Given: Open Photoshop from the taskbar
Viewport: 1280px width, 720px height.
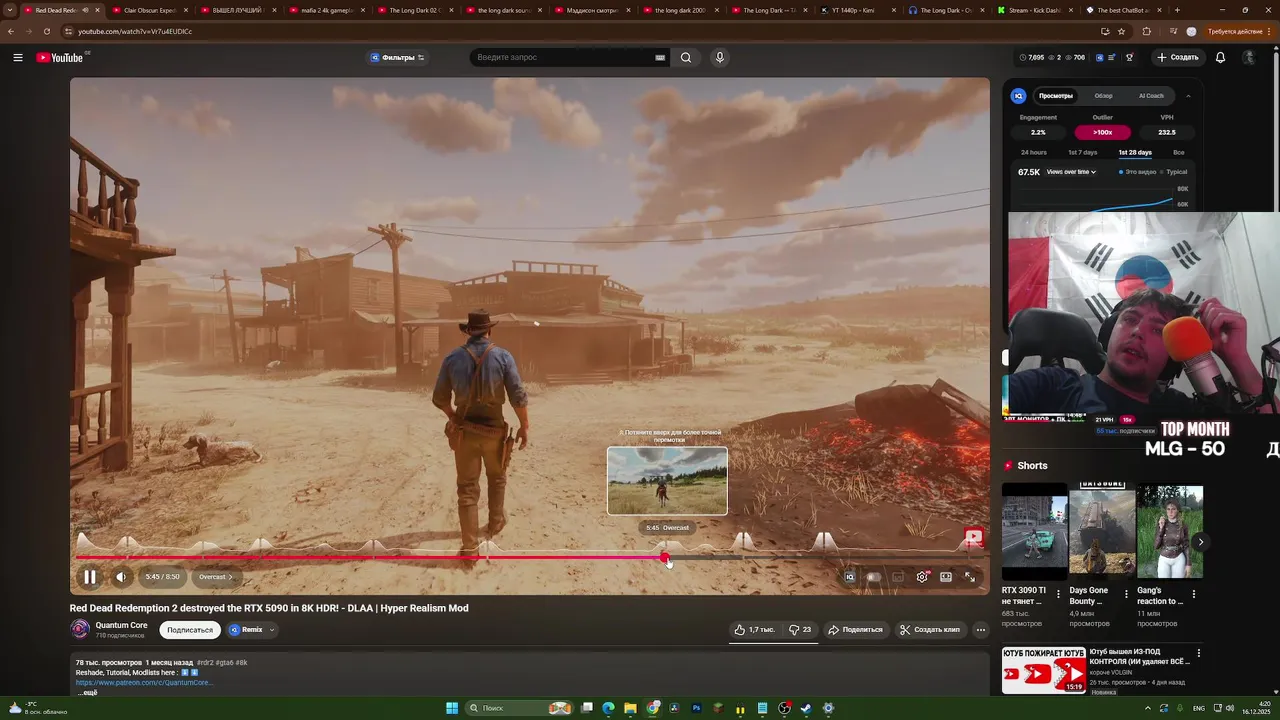Looking at the screenshot, I should (x=696, y=708).
